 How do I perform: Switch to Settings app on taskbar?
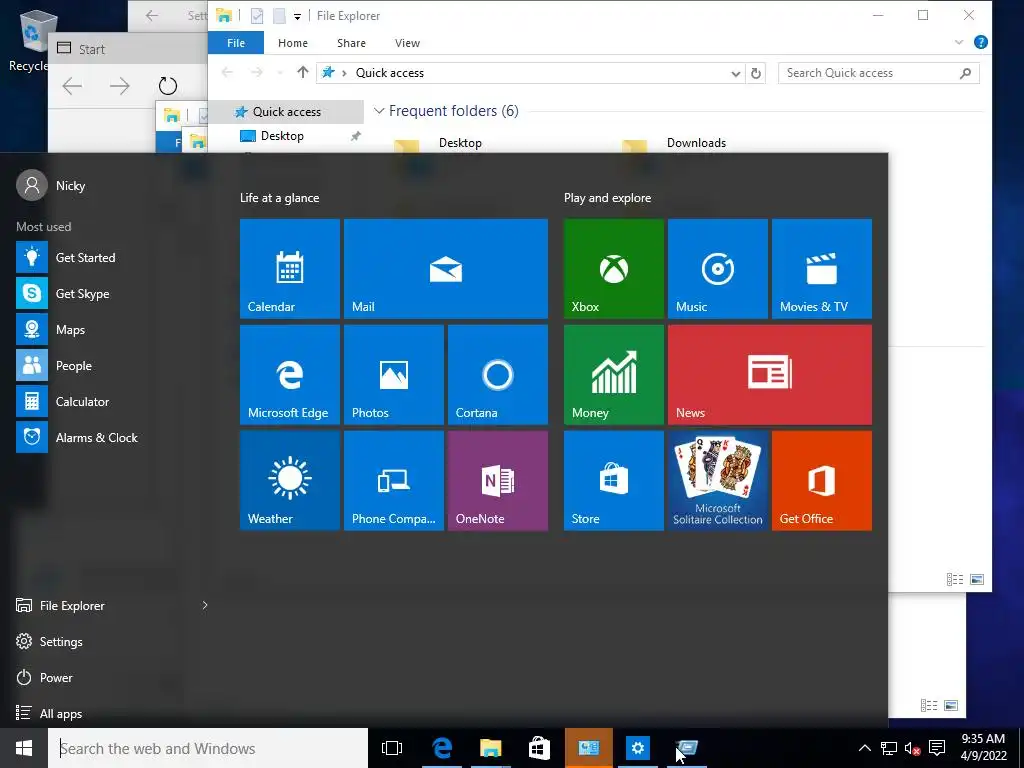(x=637, y=748)
